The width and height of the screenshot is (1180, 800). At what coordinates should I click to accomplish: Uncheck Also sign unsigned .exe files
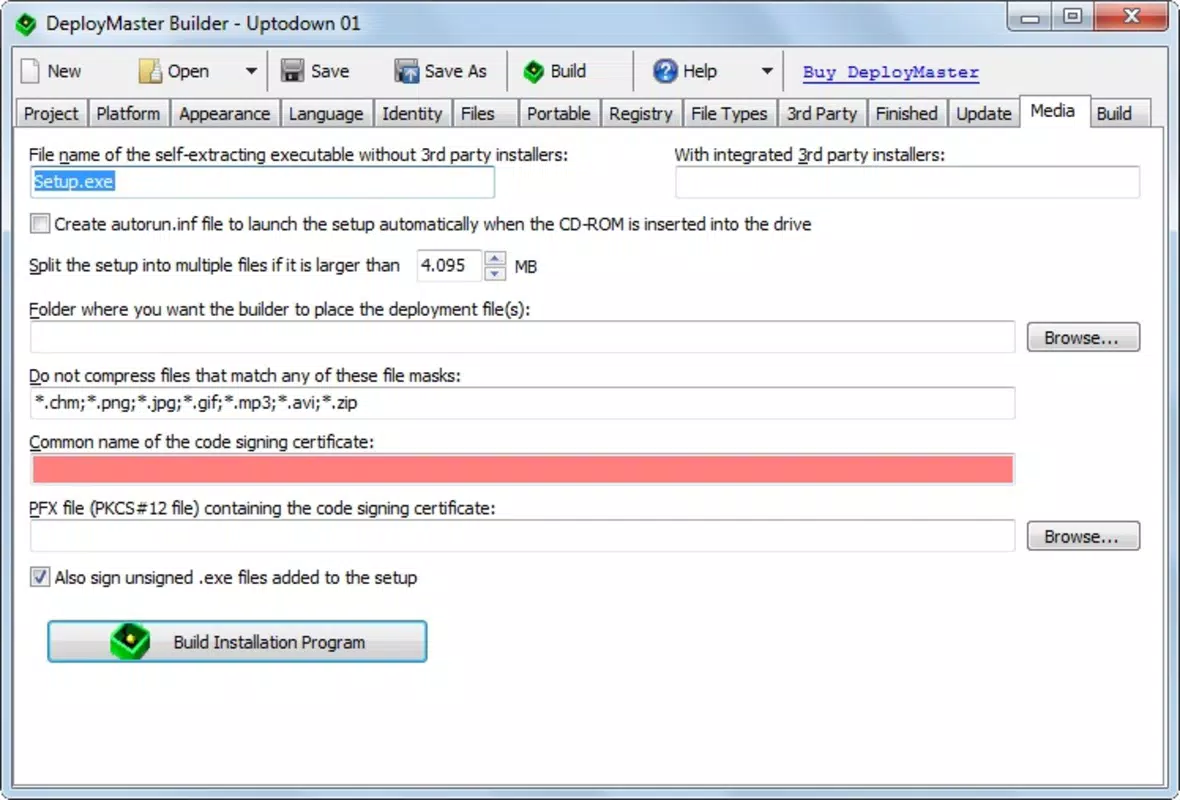(x=40, y=577)
